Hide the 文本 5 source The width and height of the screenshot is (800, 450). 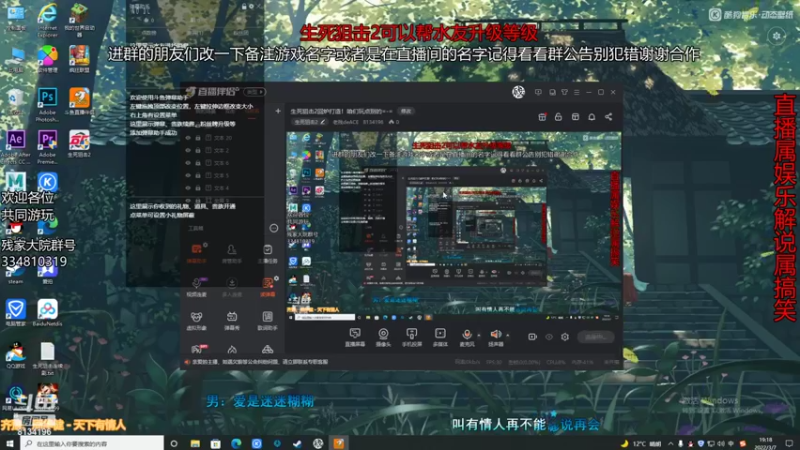188,176
